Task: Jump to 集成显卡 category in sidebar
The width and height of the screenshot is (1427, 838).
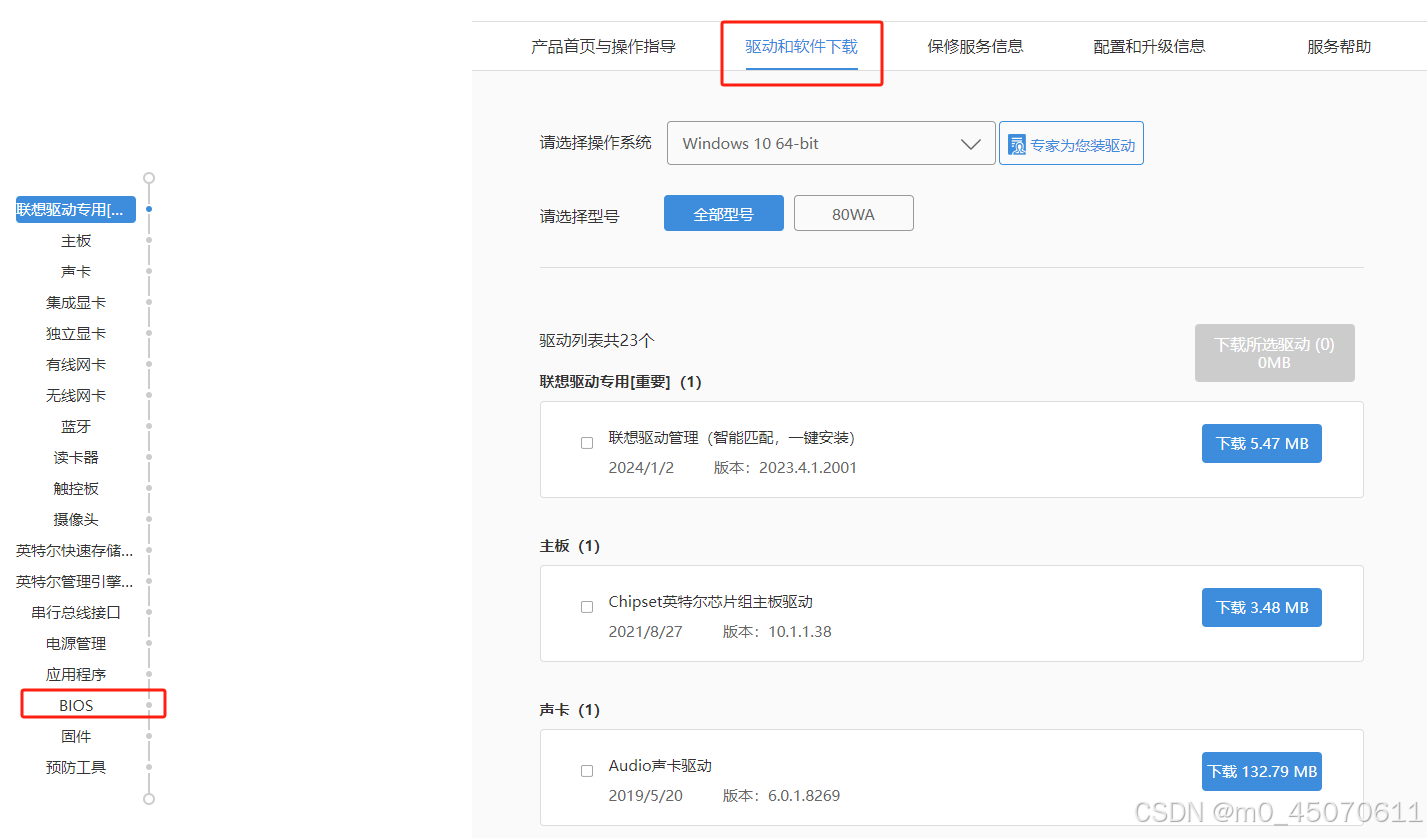Action: (x=76, y=303)
